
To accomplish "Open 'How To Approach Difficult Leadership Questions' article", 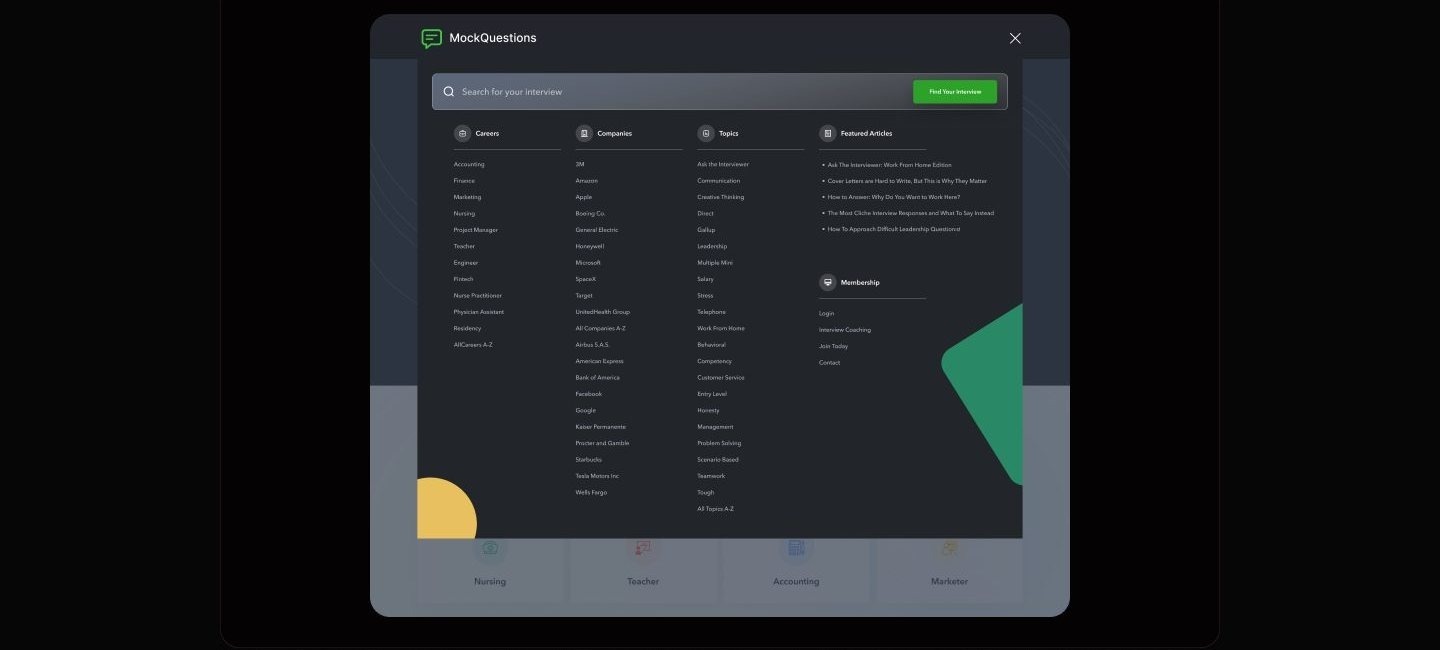I will 894,229.
